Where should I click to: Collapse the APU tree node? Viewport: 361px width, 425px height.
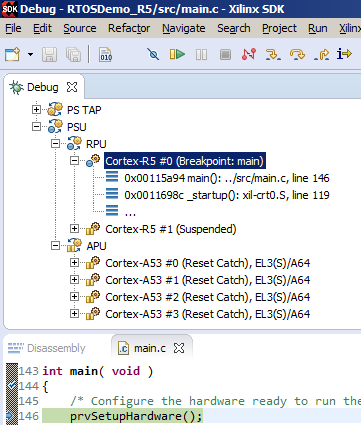[55, 245]
